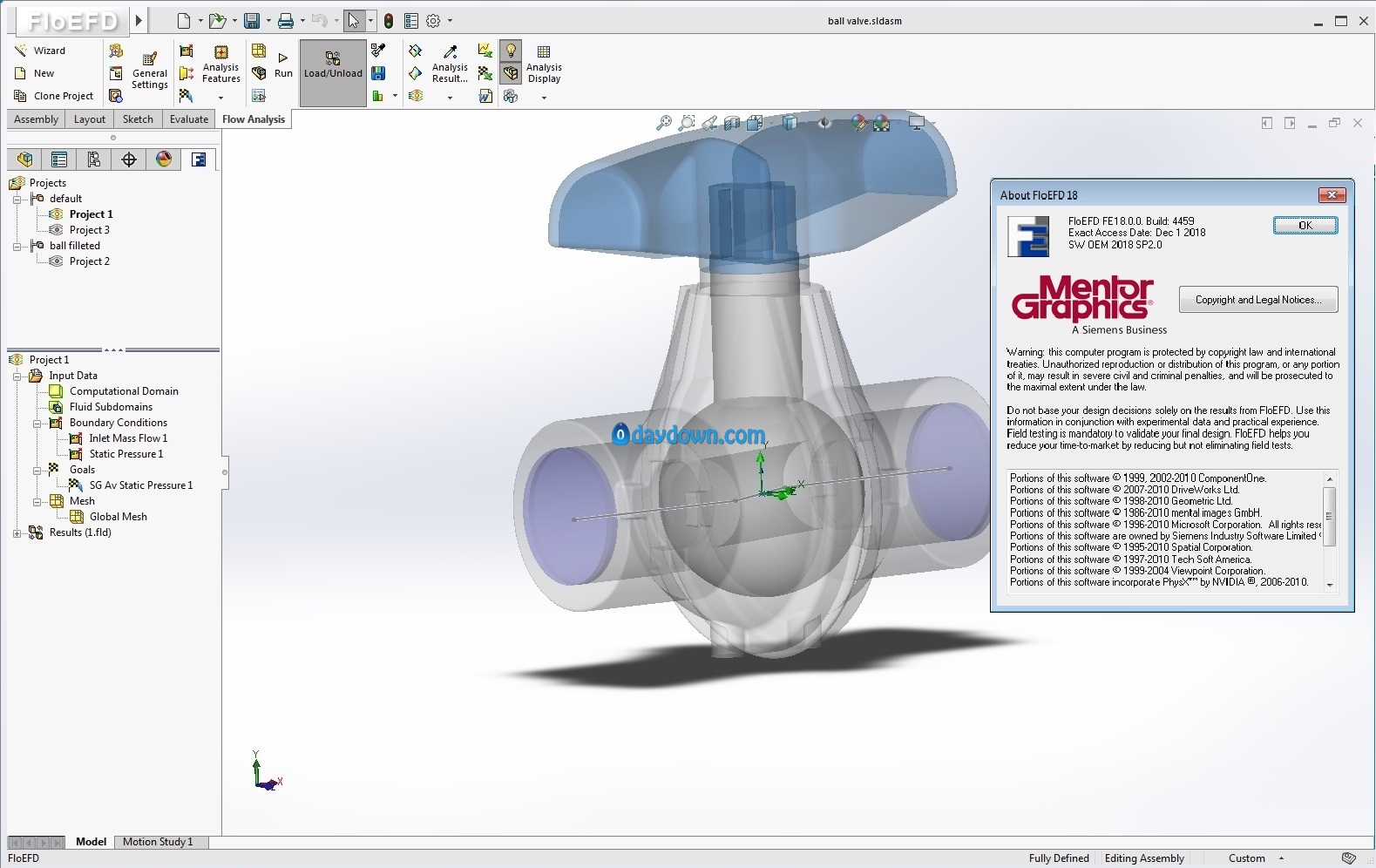Collapse the ball filleted configuration node
The height and width of the screenshot is (868, 1376).
(17, 247)
